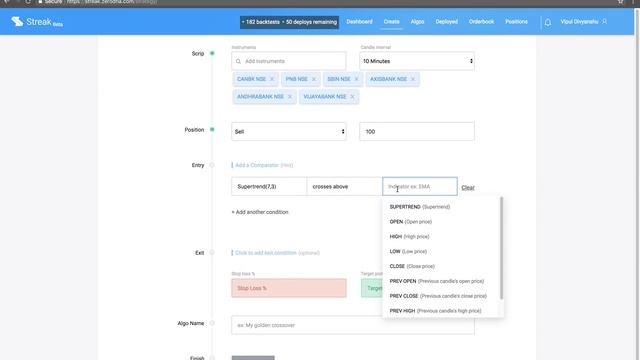View the Positions tab
This screenshot has width=640, height=360.
pos(516,22)
